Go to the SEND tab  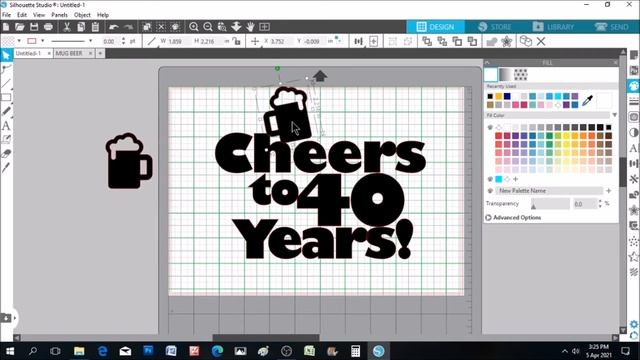tap(611, 27)
